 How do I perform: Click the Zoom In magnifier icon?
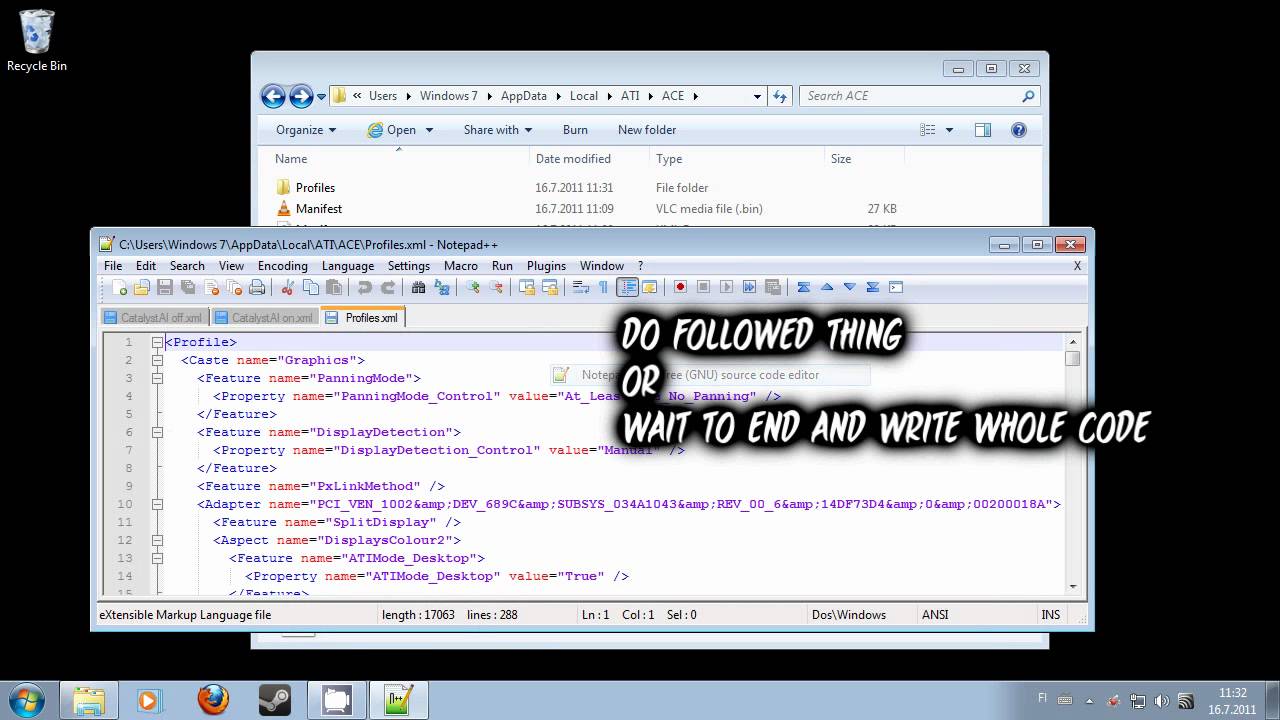[x=472, y=287]
